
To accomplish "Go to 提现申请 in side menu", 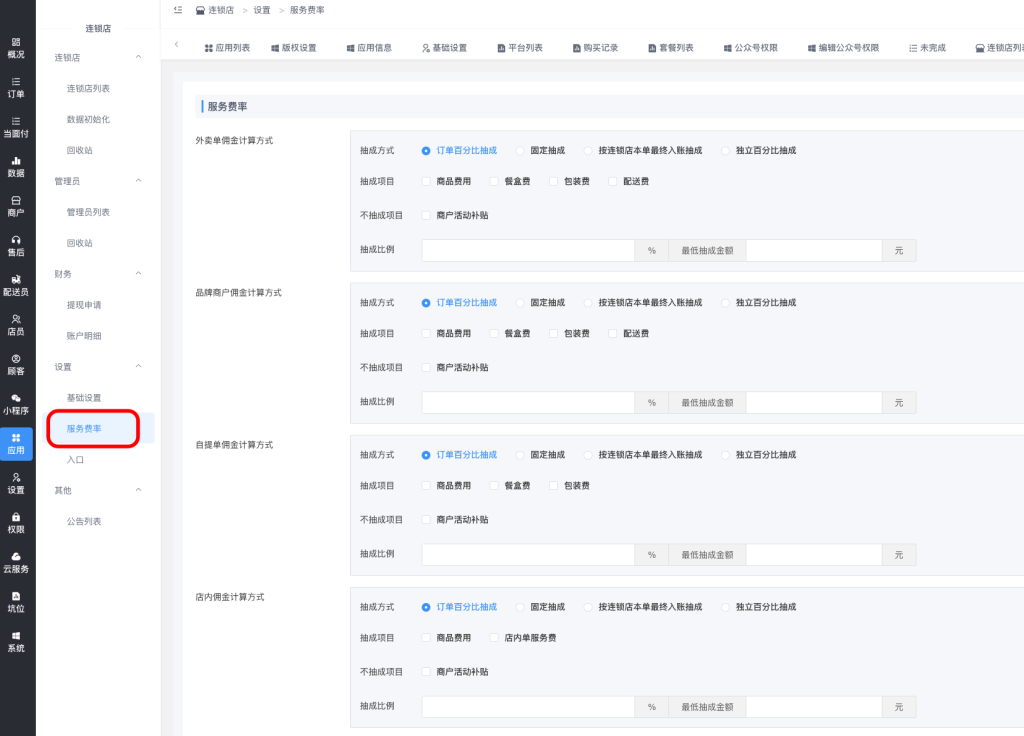I will (x=84, y=305).
